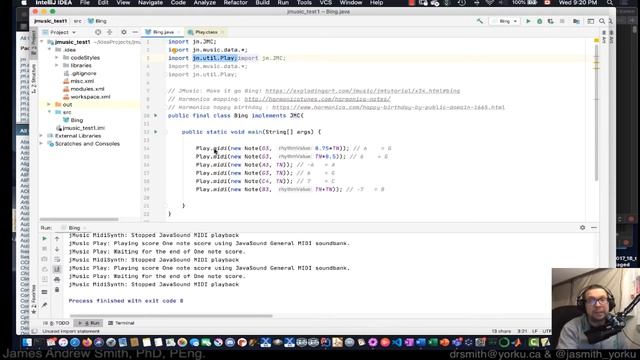640x360 pixels.
Task: Click locate/scroll from source target icon
Action: [x=98, y=32]
